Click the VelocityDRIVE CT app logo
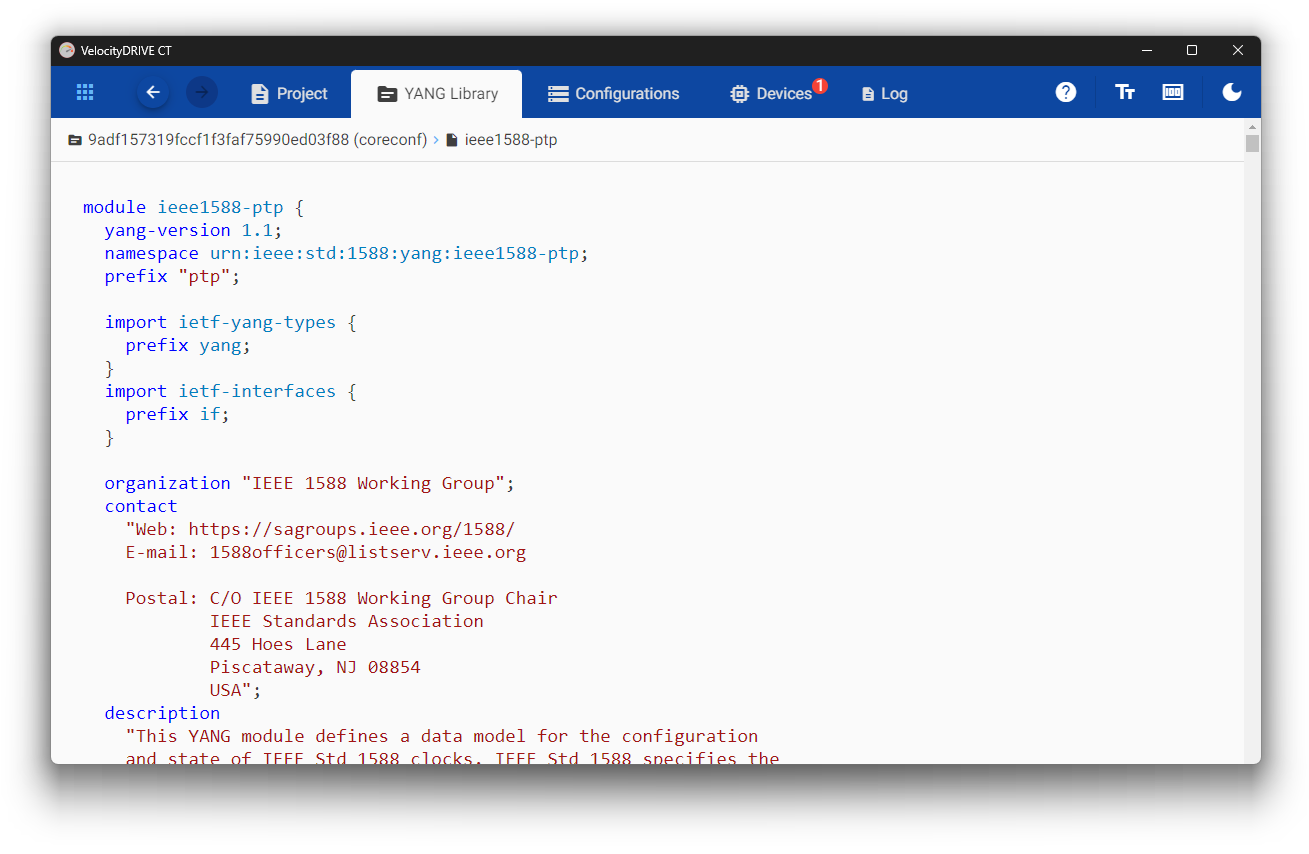The height and width of the screenshot is (854, 1309). [x=67, y=50]
